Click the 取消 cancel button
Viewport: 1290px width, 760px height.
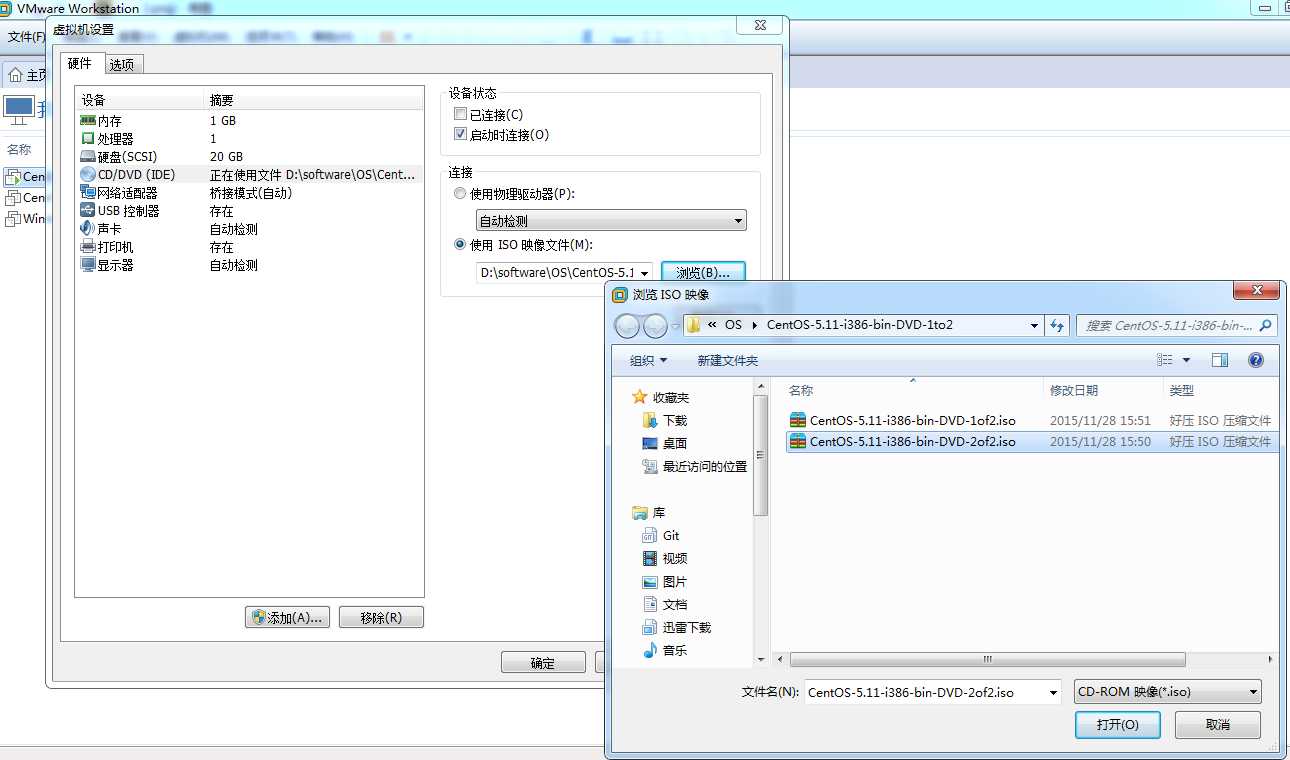point(1218,725)
